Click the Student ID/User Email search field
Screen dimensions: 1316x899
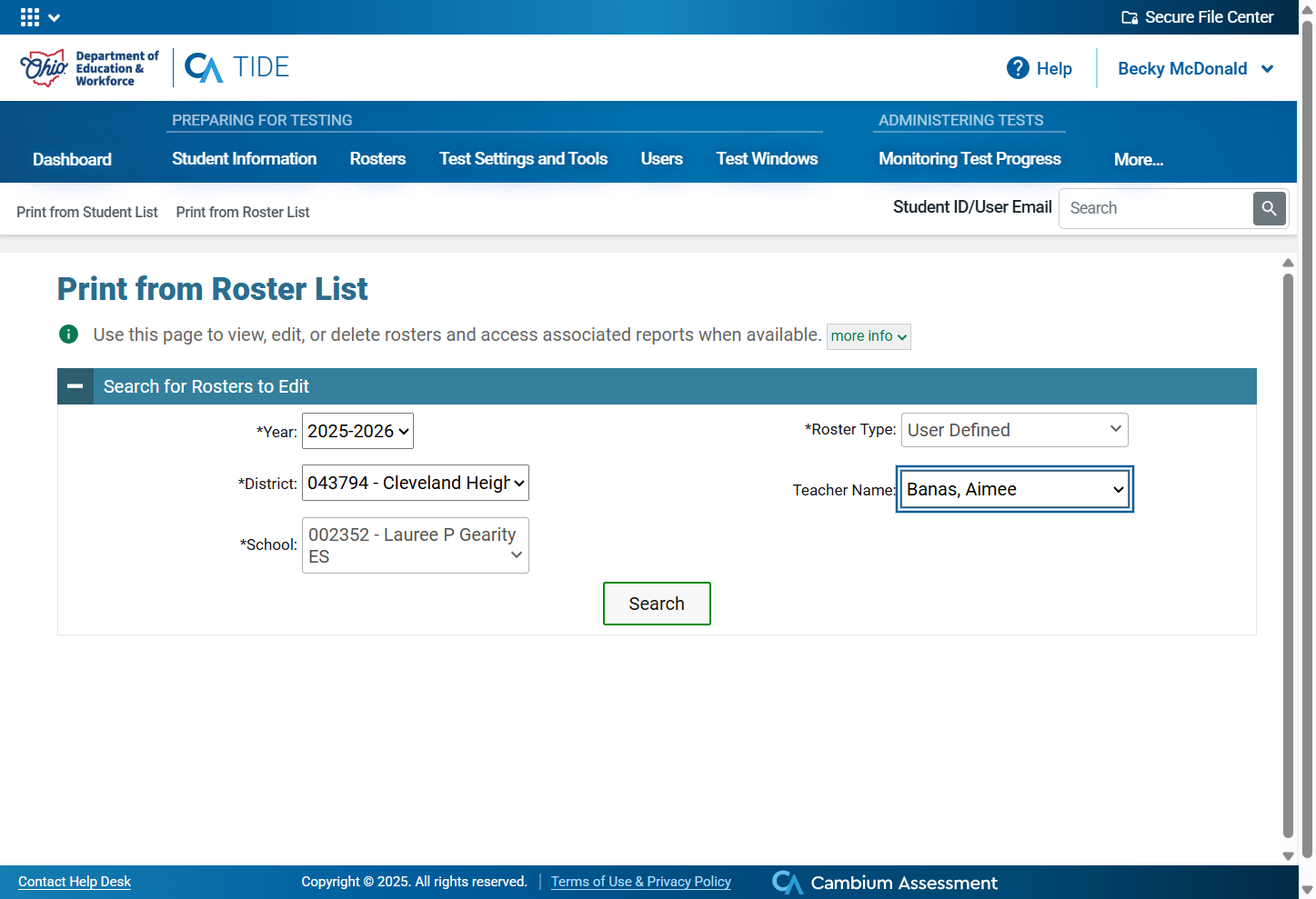point(1156,208)
